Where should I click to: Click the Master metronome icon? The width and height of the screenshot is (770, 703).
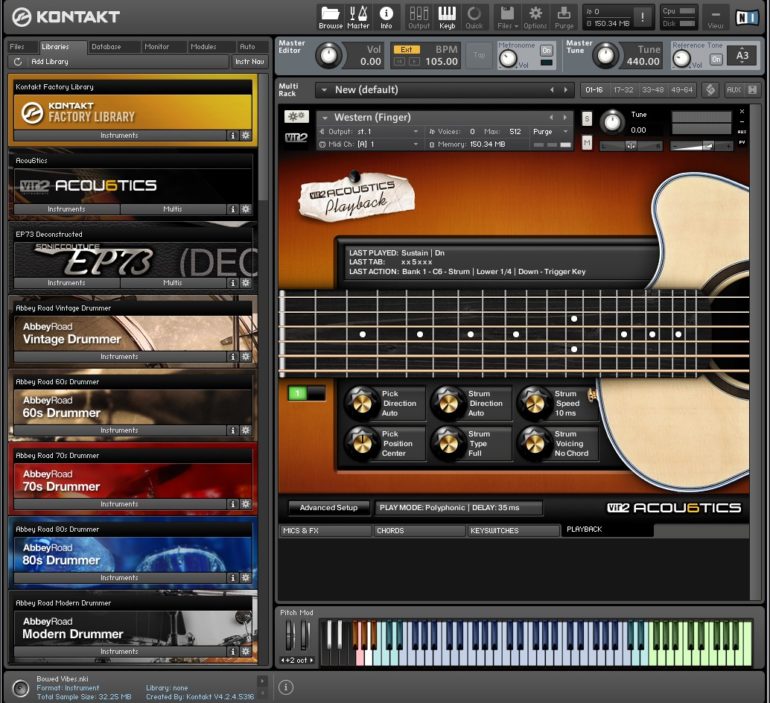(358, 17)
